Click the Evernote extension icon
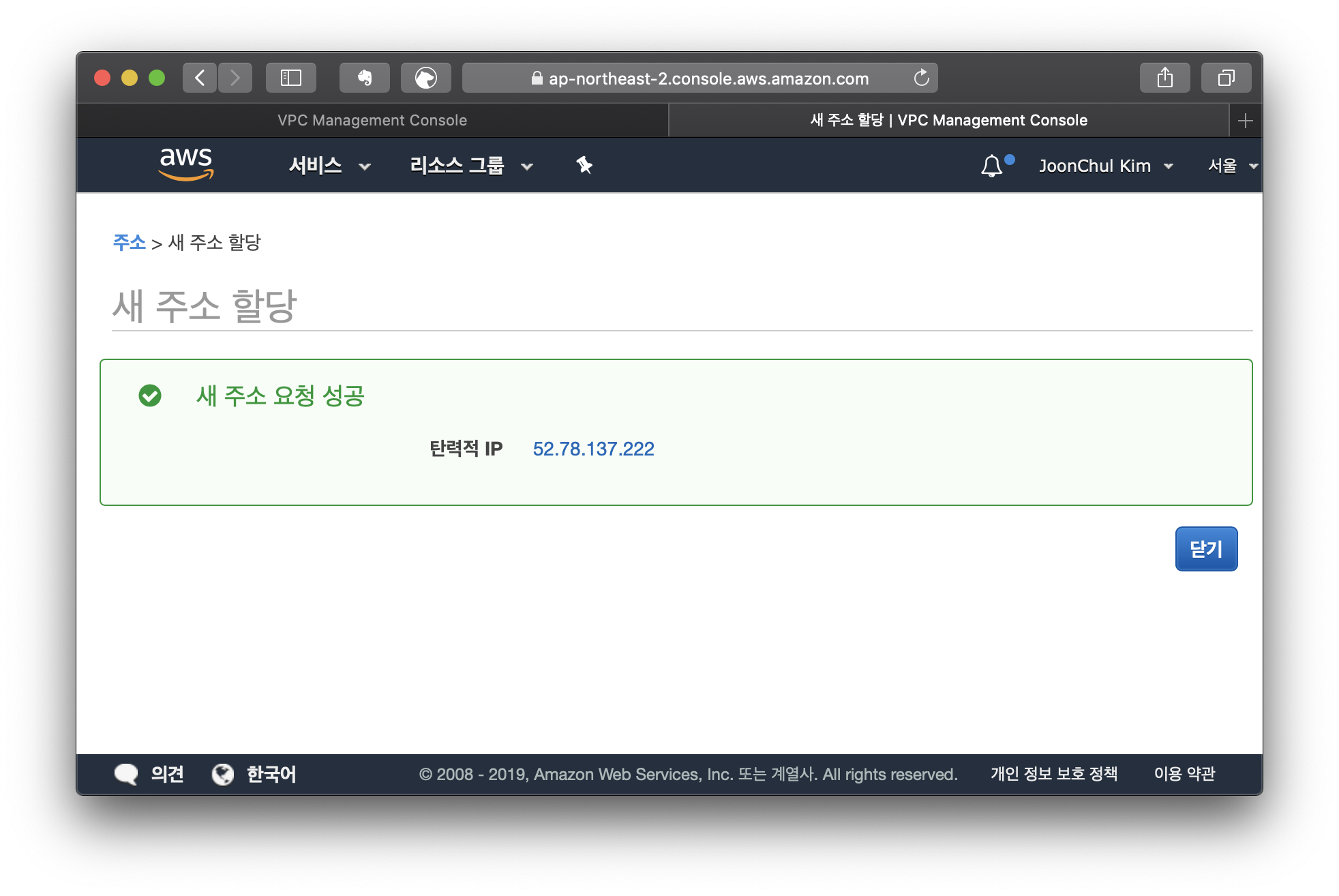The height and width of the screenshot is (896, 1339). (365, 78)
